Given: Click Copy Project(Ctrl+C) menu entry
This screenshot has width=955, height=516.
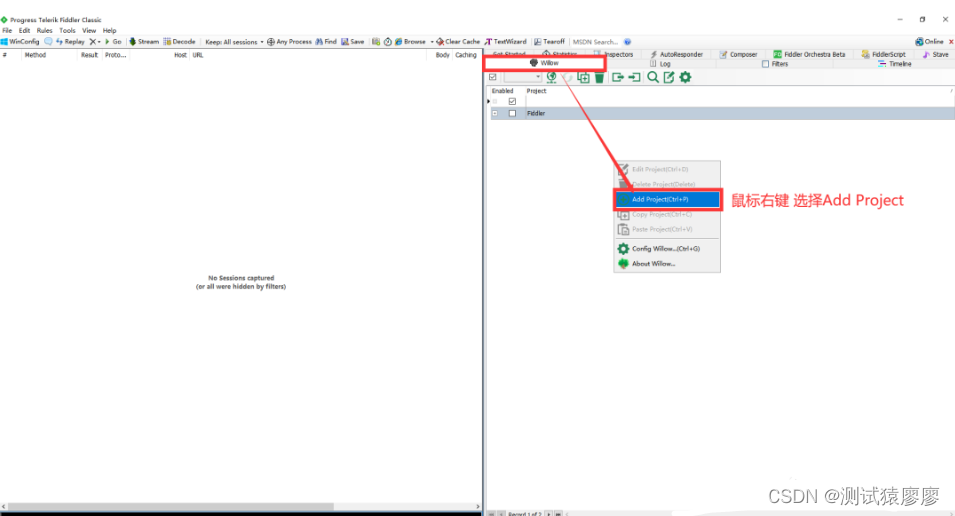Looking at the screenshot, I should 668,214.
